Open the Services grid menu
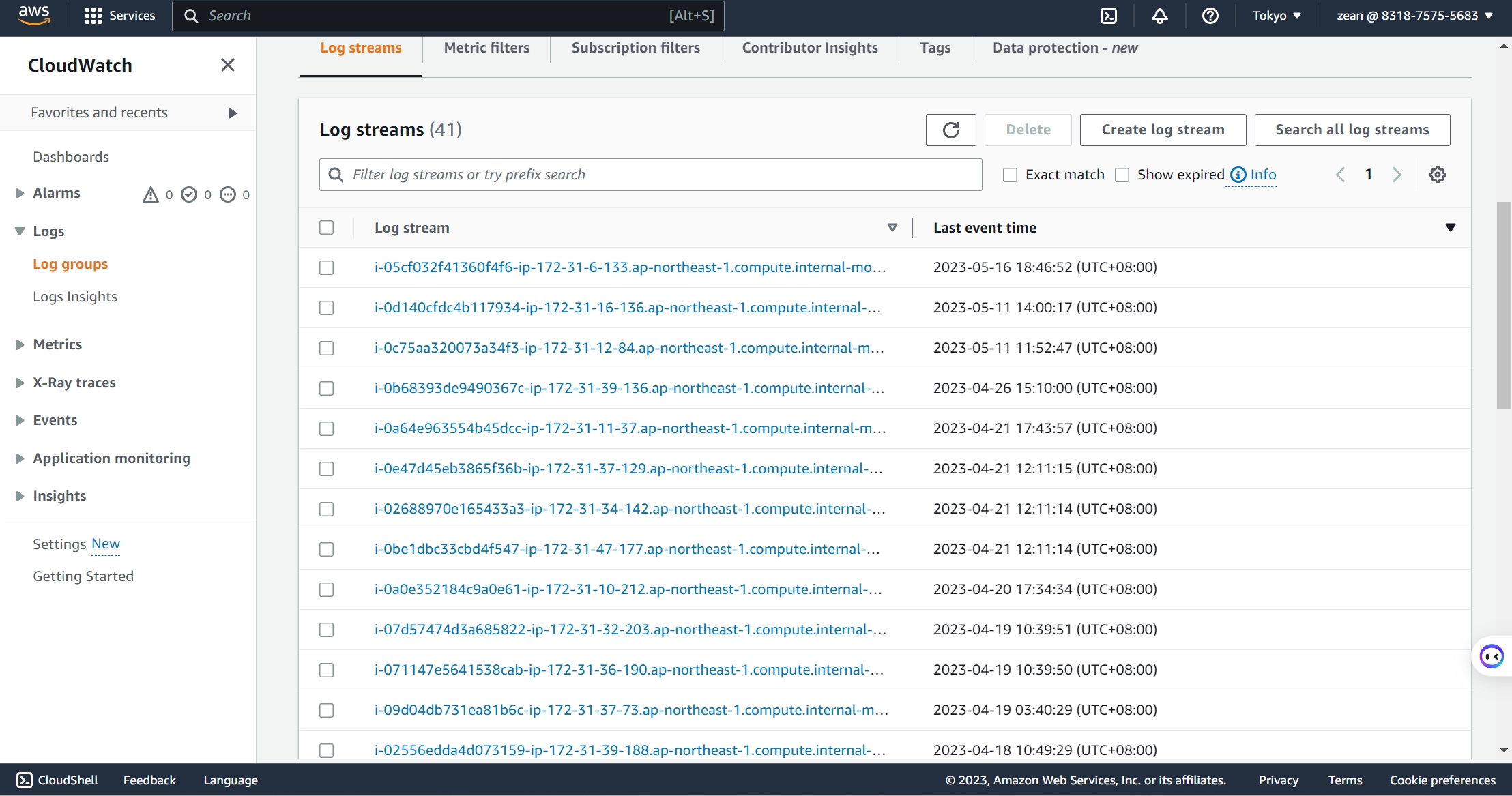Viewport: 1512px width, 796px height. click(x=120, y=16)
